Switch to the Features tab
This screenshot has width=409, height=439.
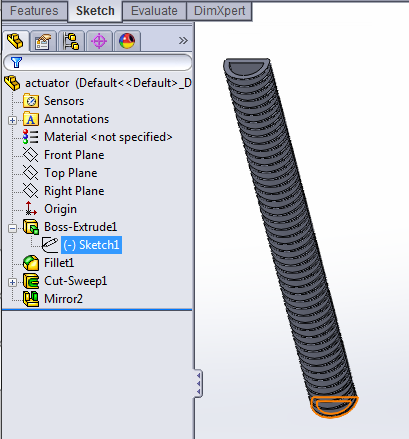click(x=34, y=11)
